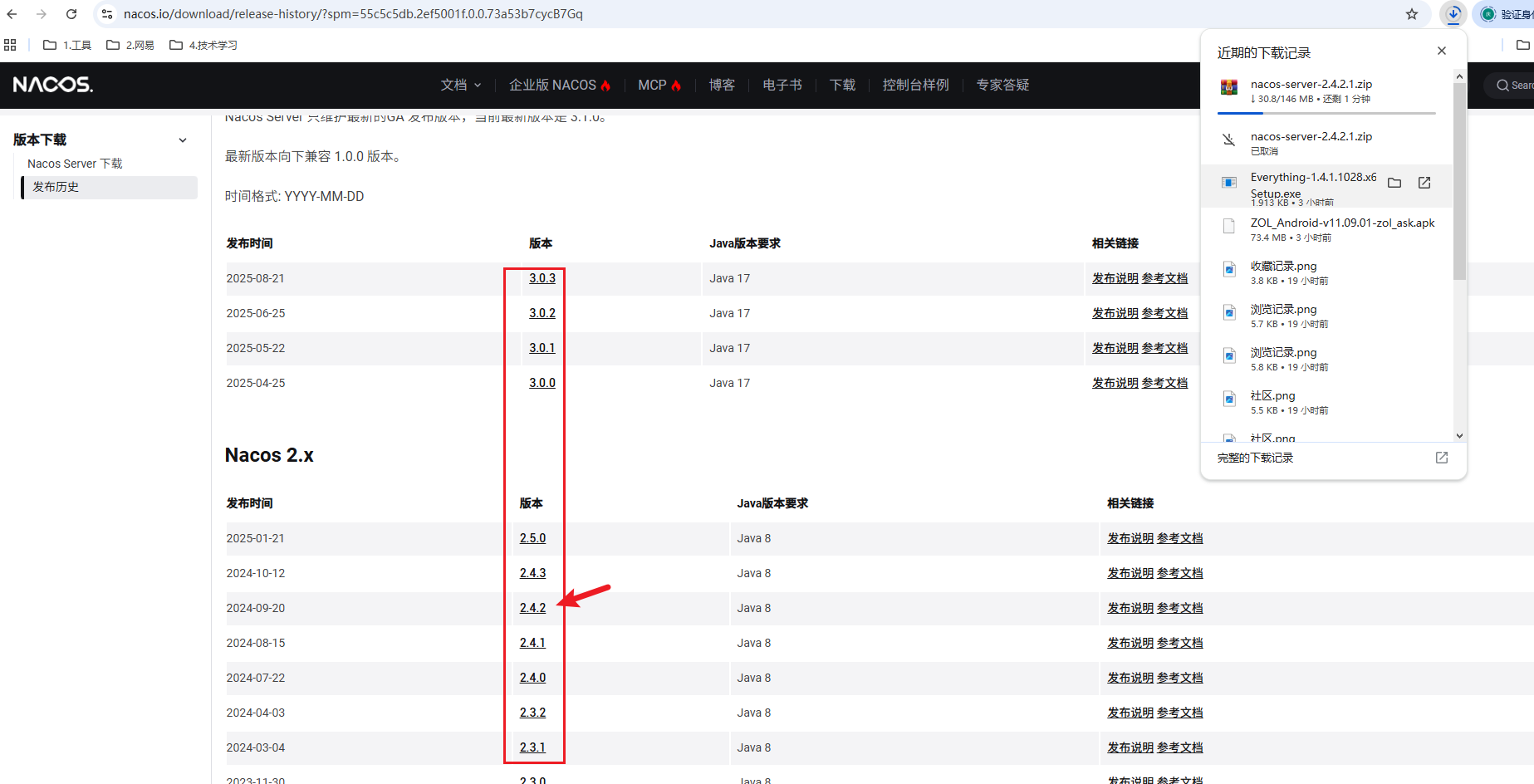Reload the current page

71,14
